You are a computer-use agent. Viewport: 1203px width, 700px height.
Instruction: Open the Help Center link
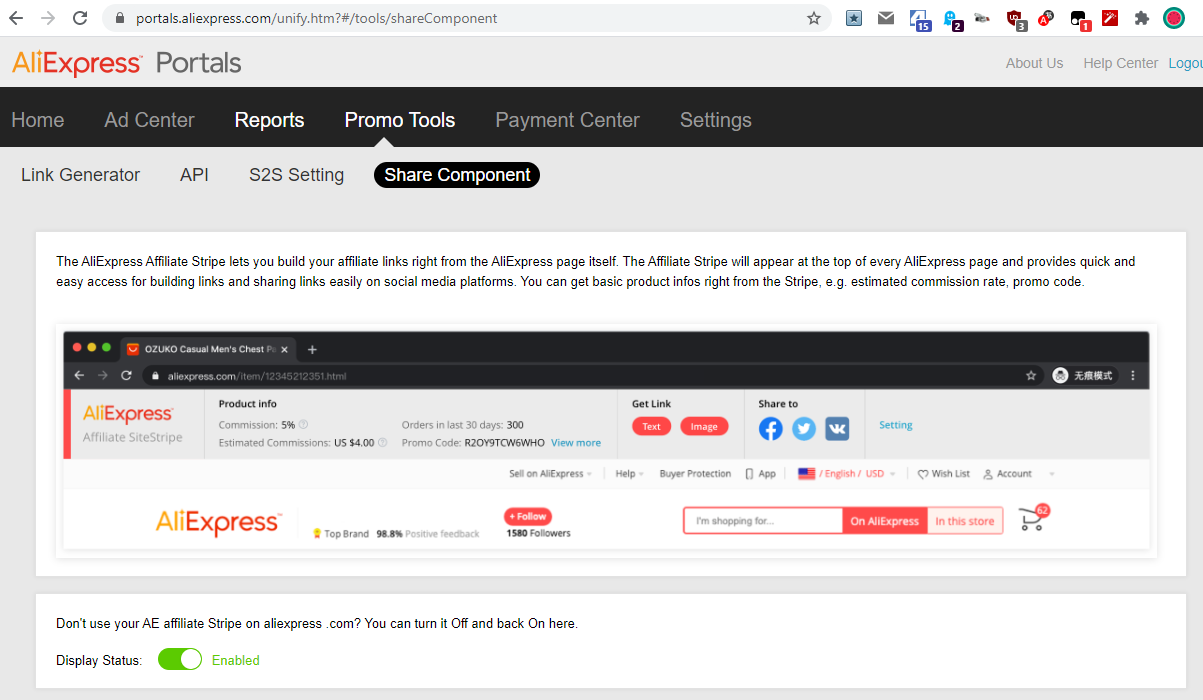1120,63
